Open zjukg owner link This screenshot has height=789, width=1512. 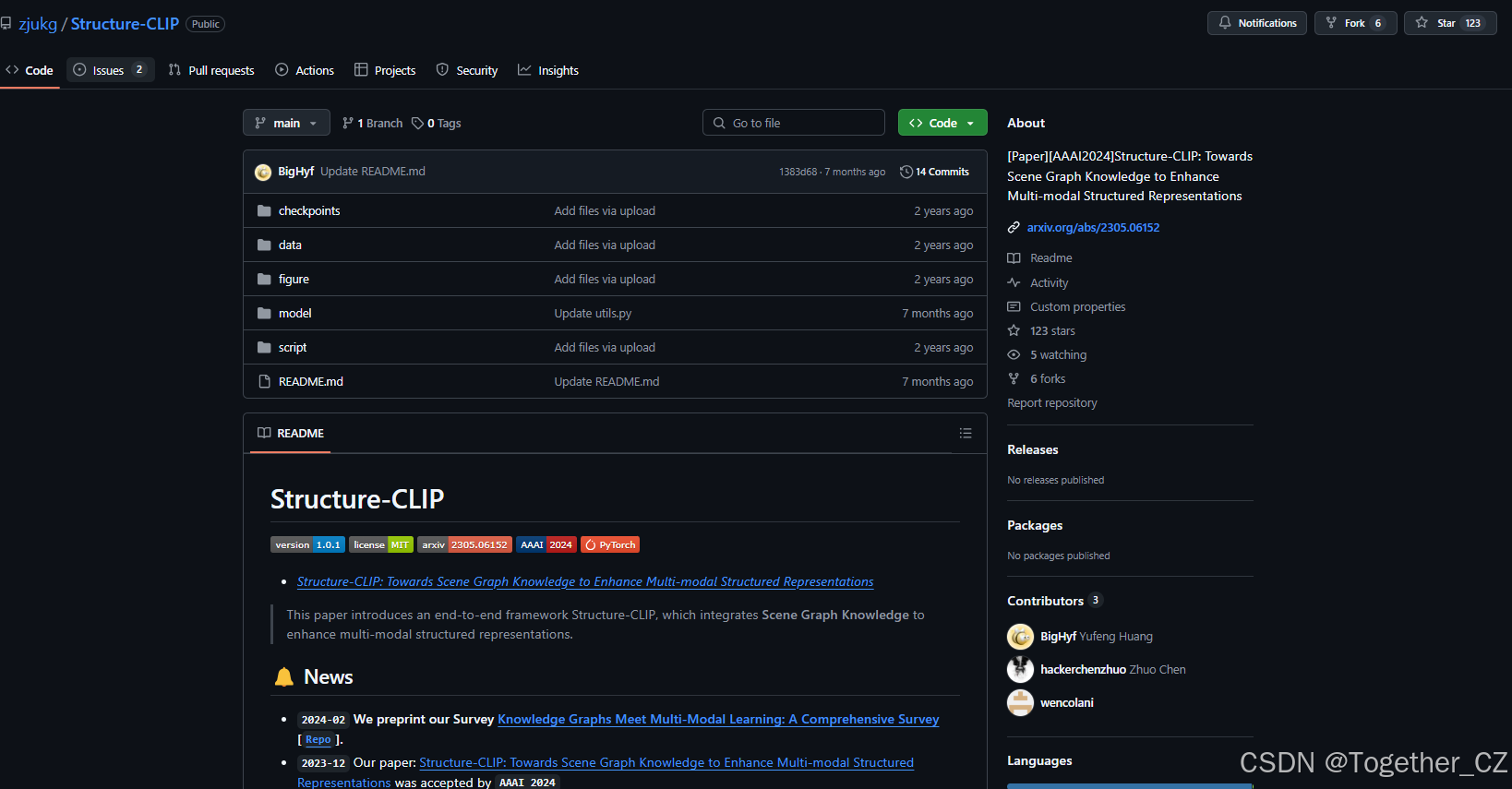38,24
